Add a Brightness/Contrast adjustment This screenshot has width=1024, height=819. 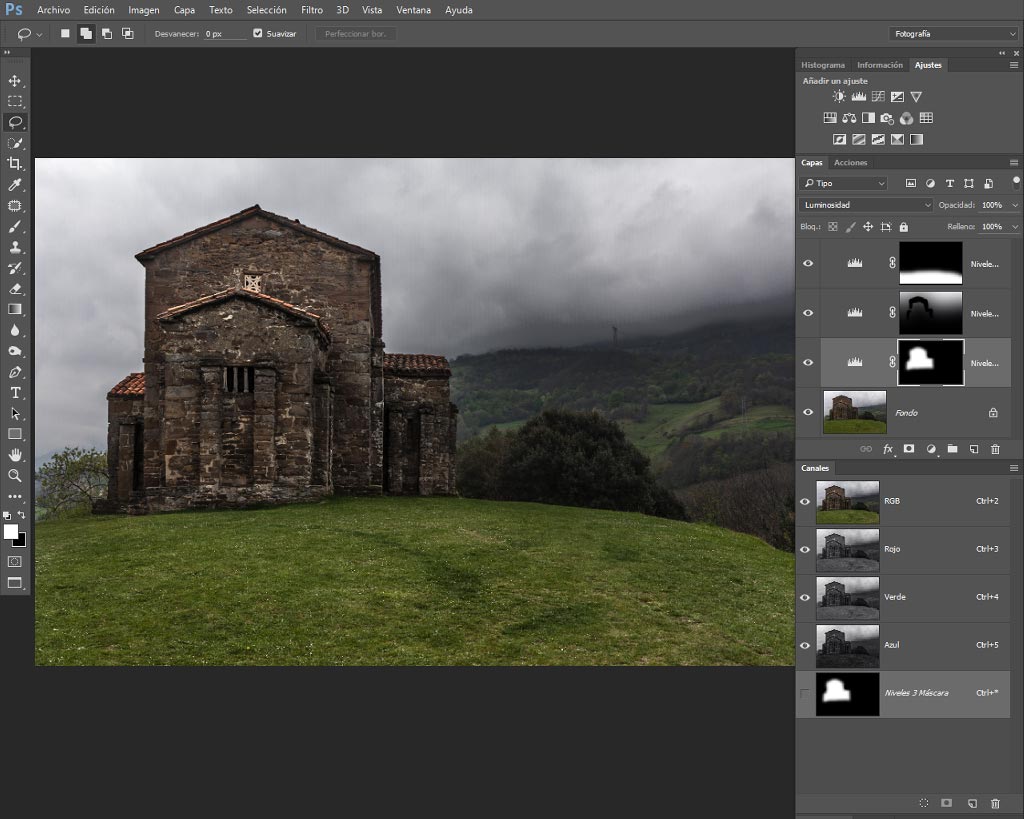[x=839, y=97]
